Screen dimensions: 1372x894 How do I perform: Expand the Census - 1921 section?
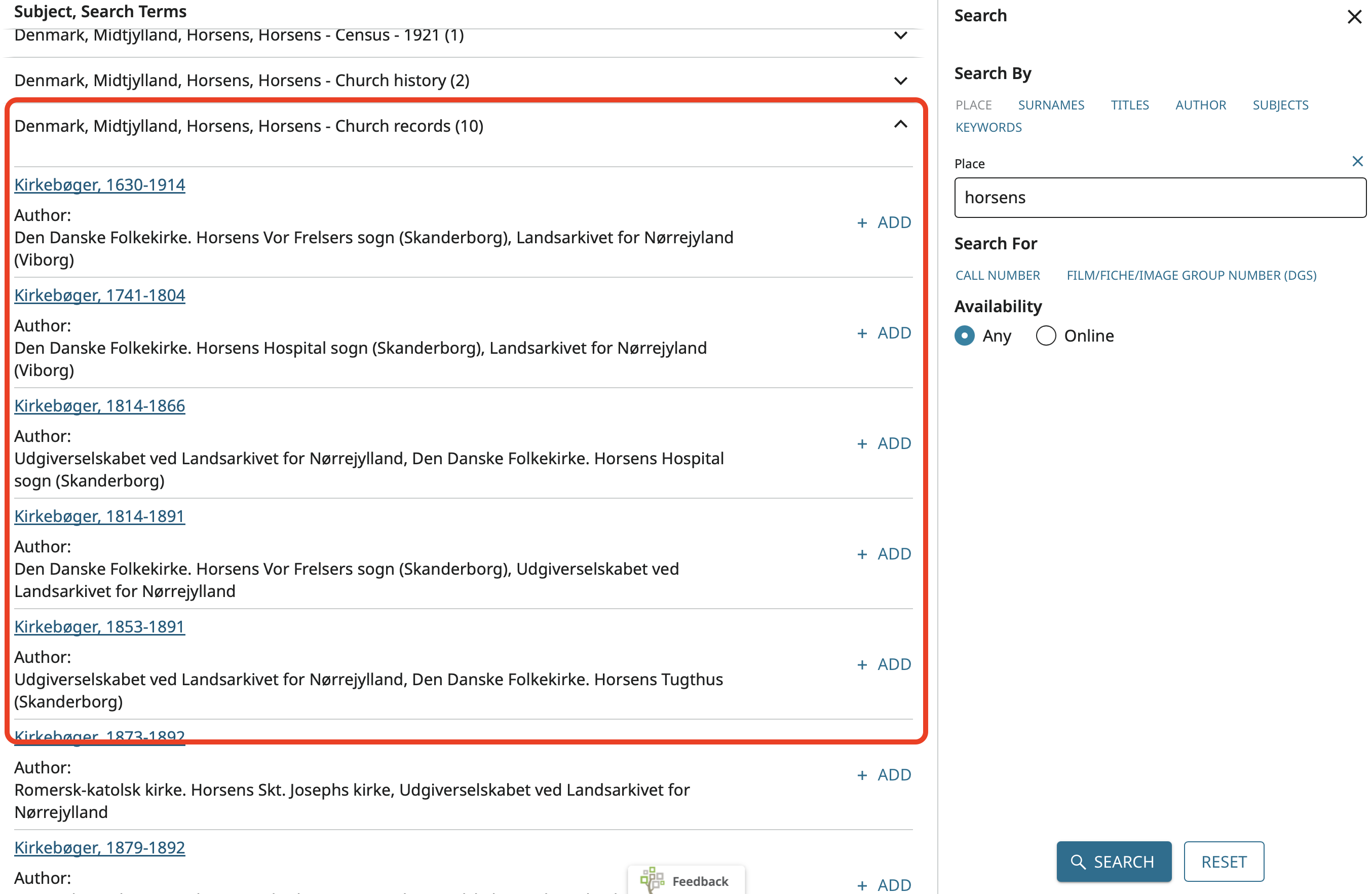[900, 36]
